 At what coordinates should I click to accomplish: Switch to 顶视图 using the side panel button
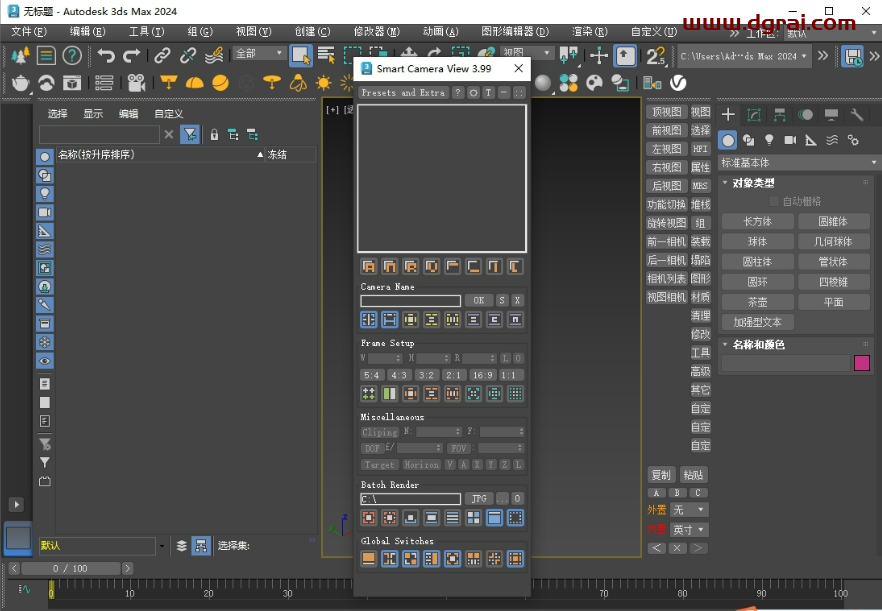(x=667, y=112)
